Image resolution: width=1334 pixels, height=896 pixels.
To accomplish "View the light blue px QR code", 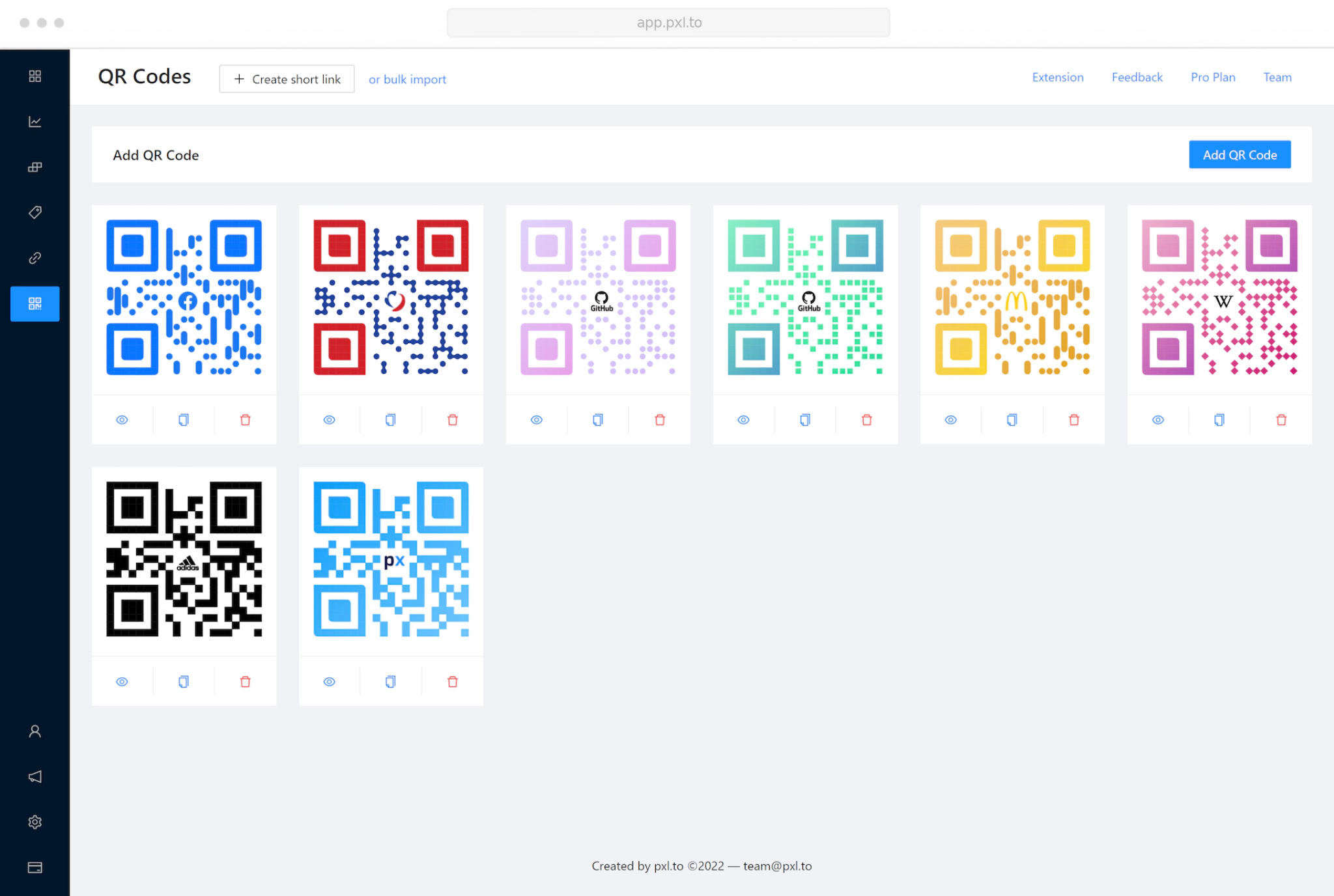I will (x=330, y=682).
